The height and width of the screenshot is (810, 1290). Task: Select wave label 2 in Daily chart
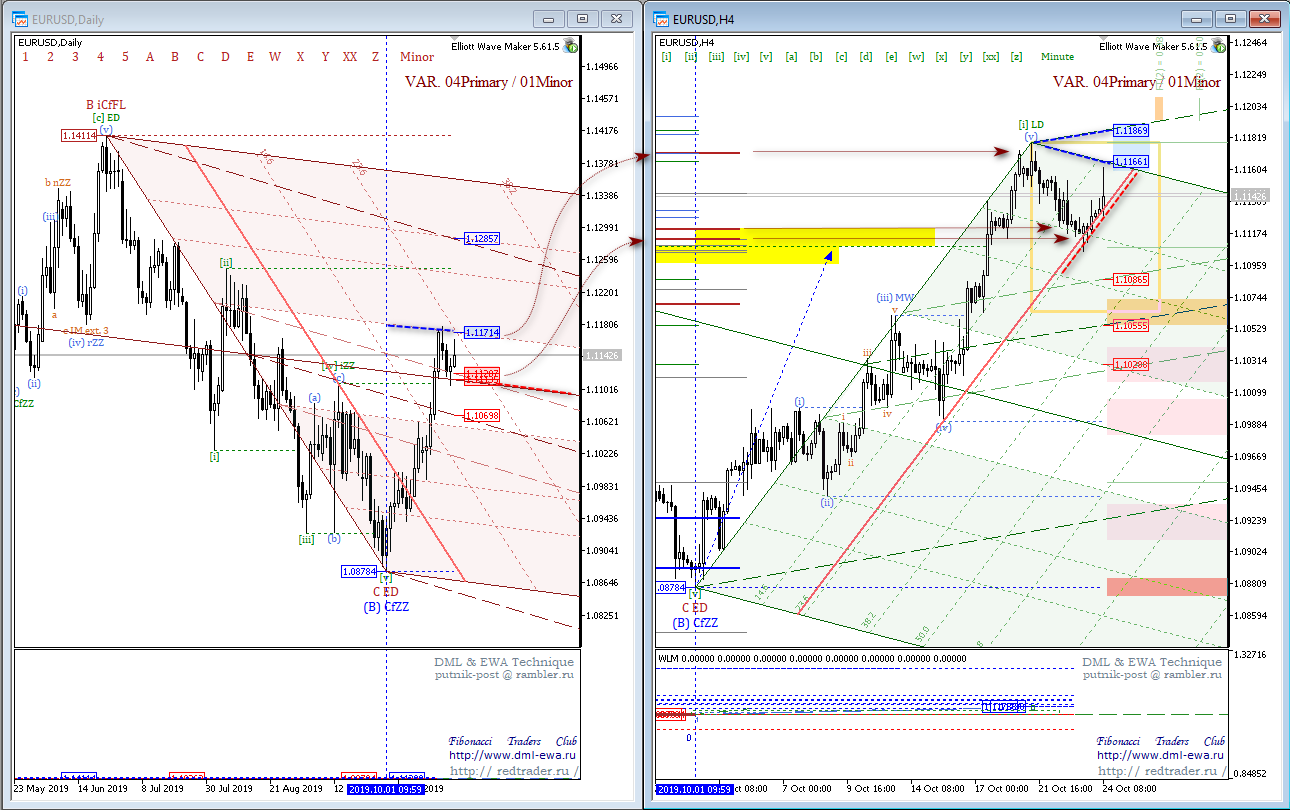(x=50, y=57)
